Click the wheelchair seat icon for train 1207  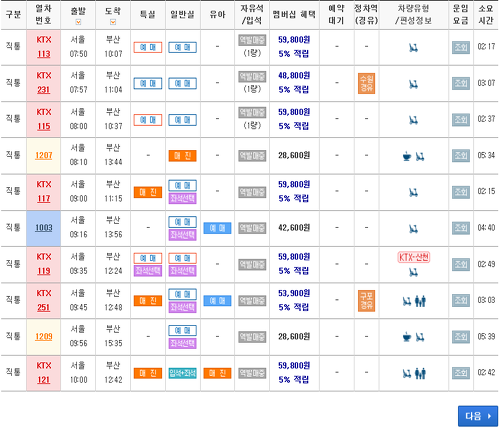click(x=420, y=156)
